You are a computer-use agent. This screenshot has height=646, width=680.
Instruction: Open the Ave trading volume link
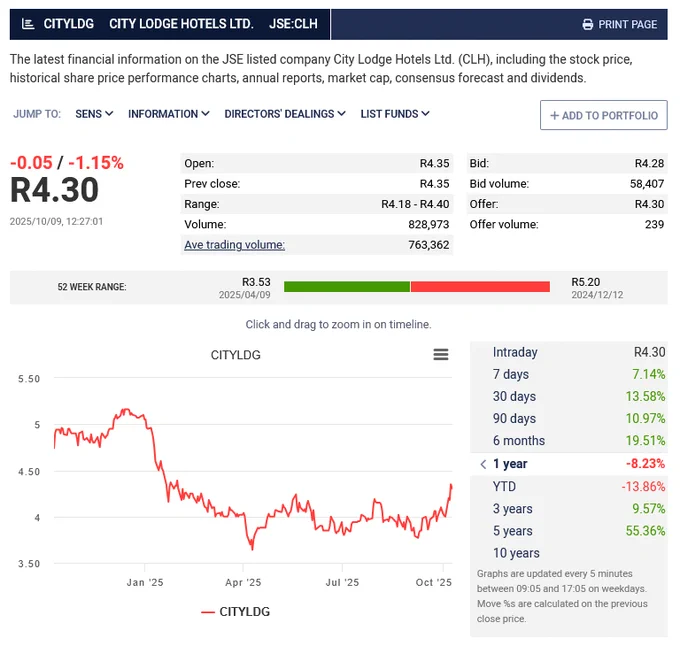pos(235,245)
